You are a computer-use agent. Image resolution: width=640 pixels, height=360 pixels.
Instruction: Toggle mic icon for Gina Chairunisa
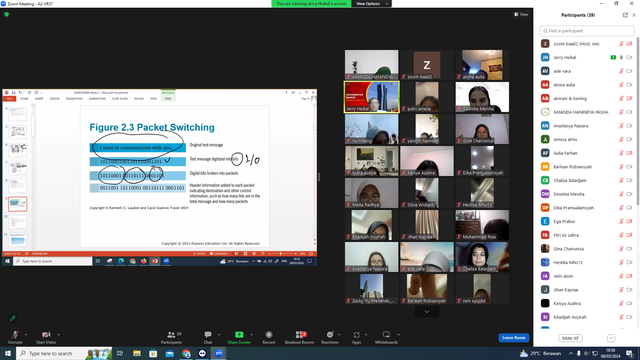click(x=621, y=249)
